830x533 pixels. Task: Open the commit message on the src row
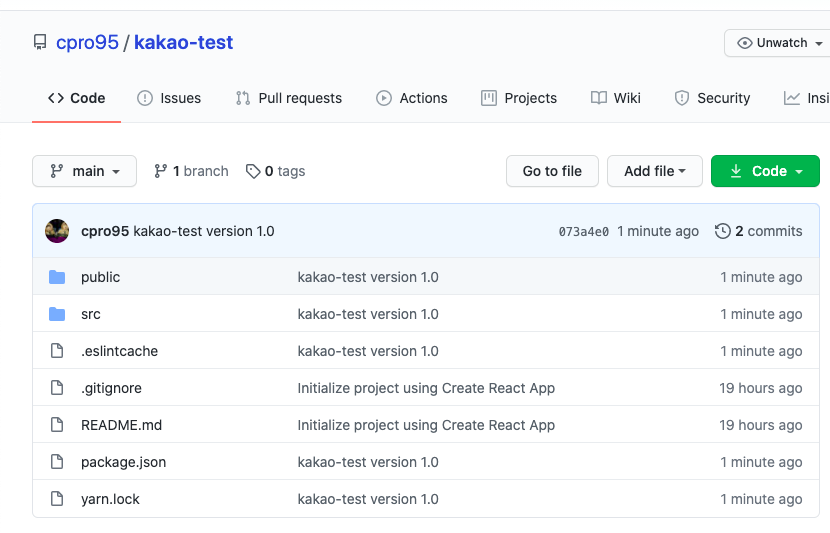[368, 314]
